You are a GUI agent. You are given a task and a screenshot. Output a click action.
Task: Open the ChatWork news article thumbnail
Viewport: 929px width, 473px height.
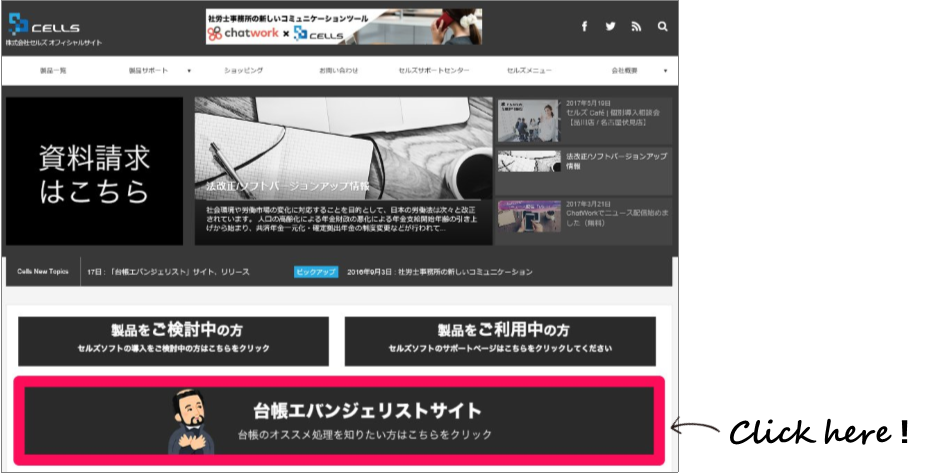528,216
